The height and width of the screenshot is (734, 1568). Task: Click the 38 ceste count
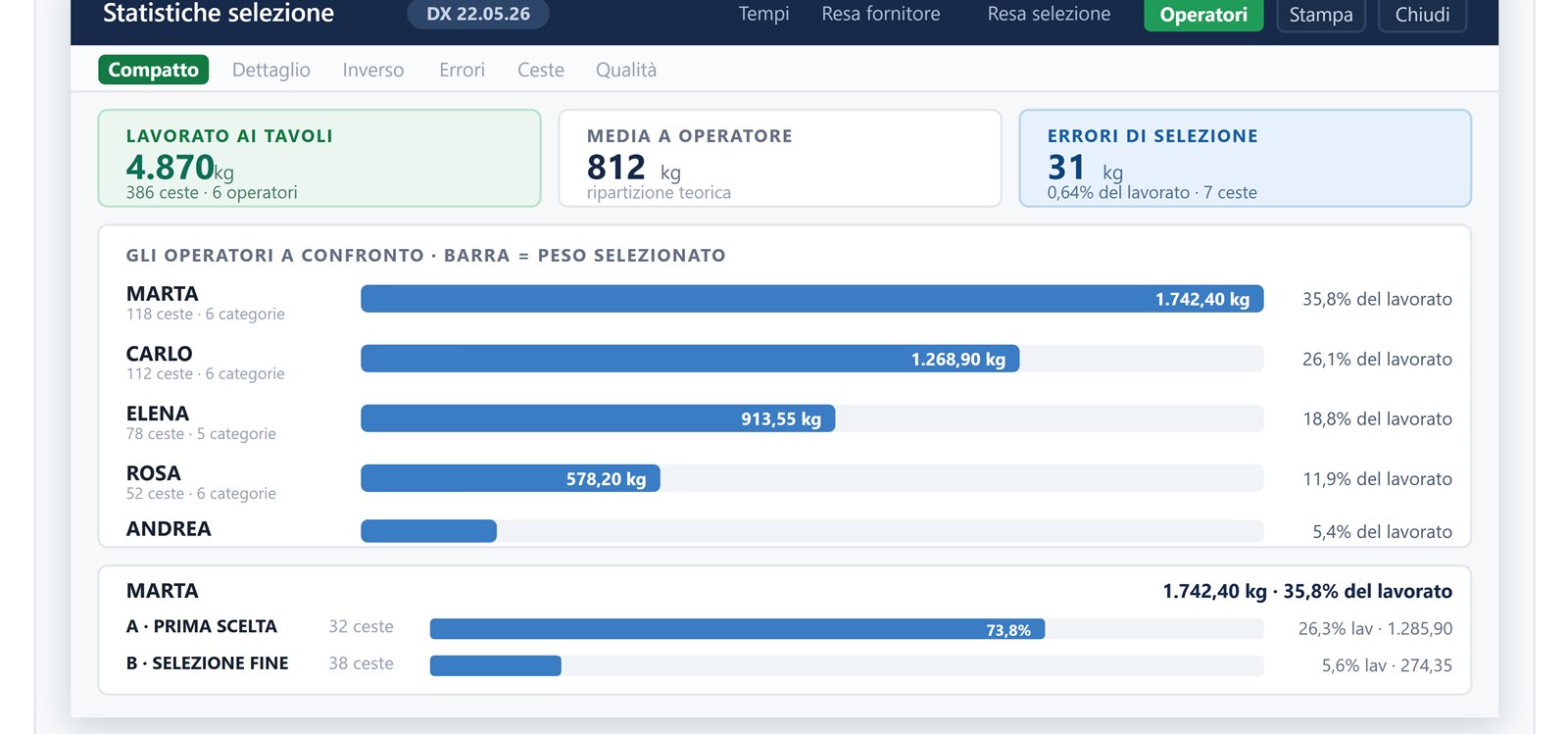click(x=361, y=663)
